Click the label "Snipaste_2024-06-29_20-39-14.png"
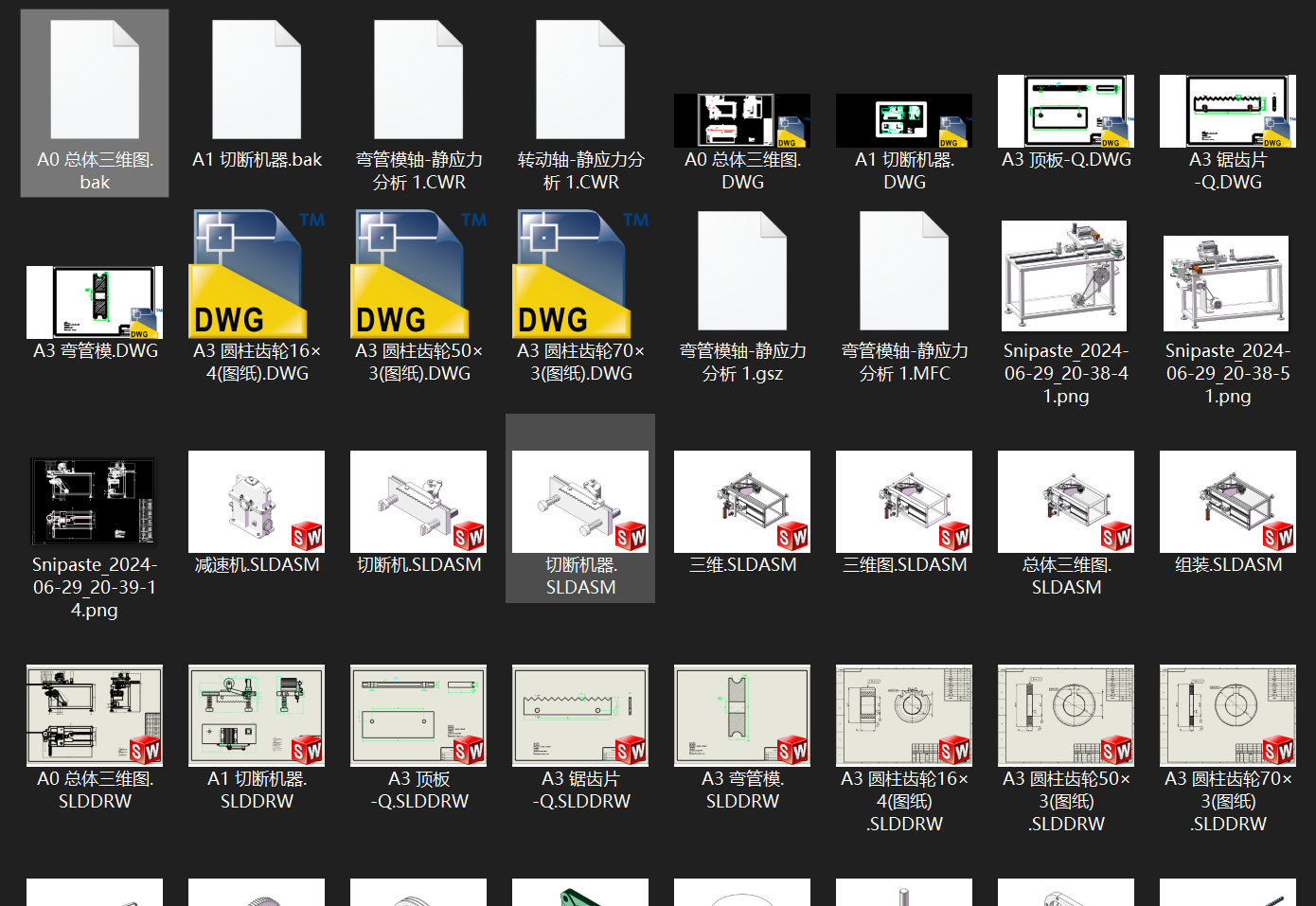This screenshot has height=906, width=1316. pyautogui.click(x=95, y=588)
